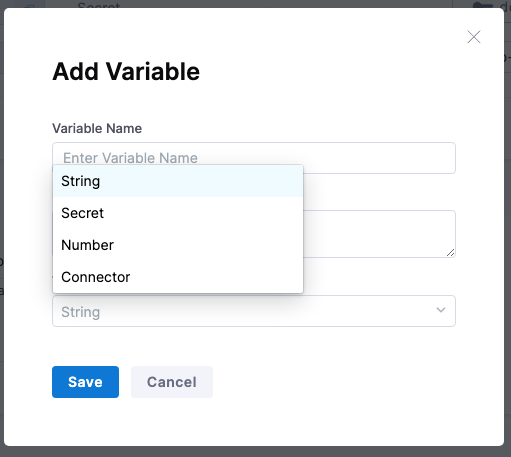Click the Secret text behind the dialog
The width and height of the screenshot is (511, 457).
tap(99, 5)
